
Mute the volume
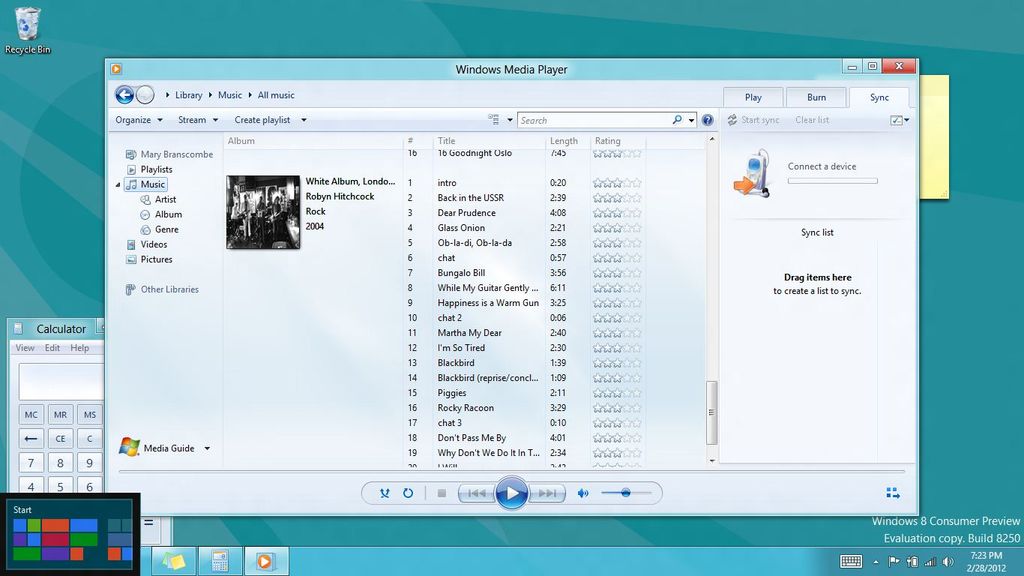(583, 492)
